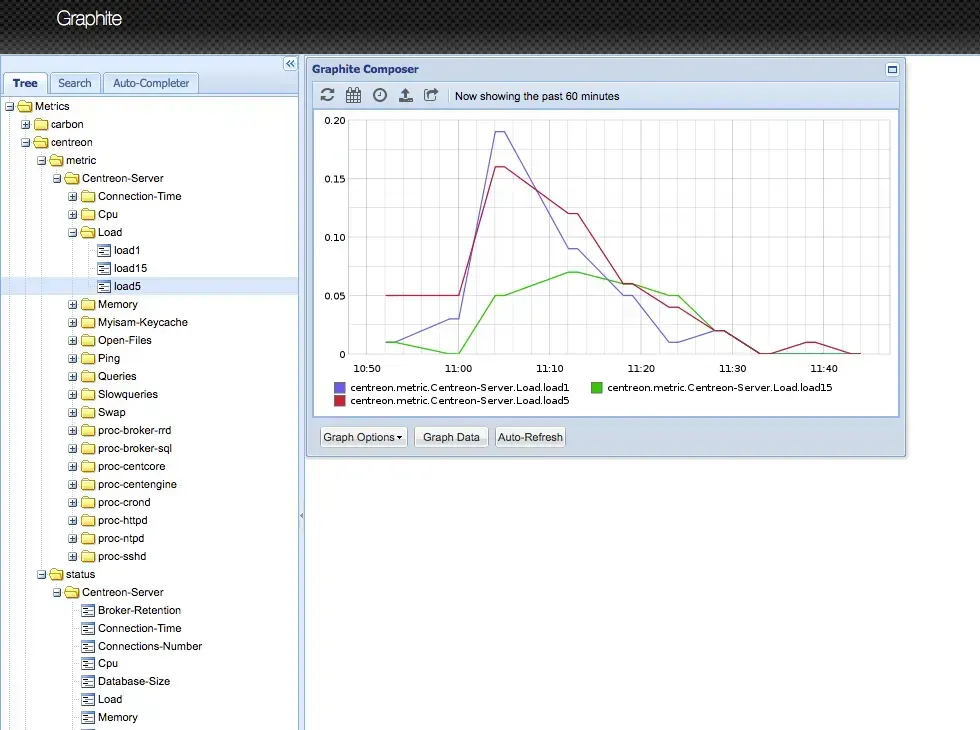The width and height of the screenshot is (980, 730).
Task: Collapse the centreon folder
Action: (26, 143)
